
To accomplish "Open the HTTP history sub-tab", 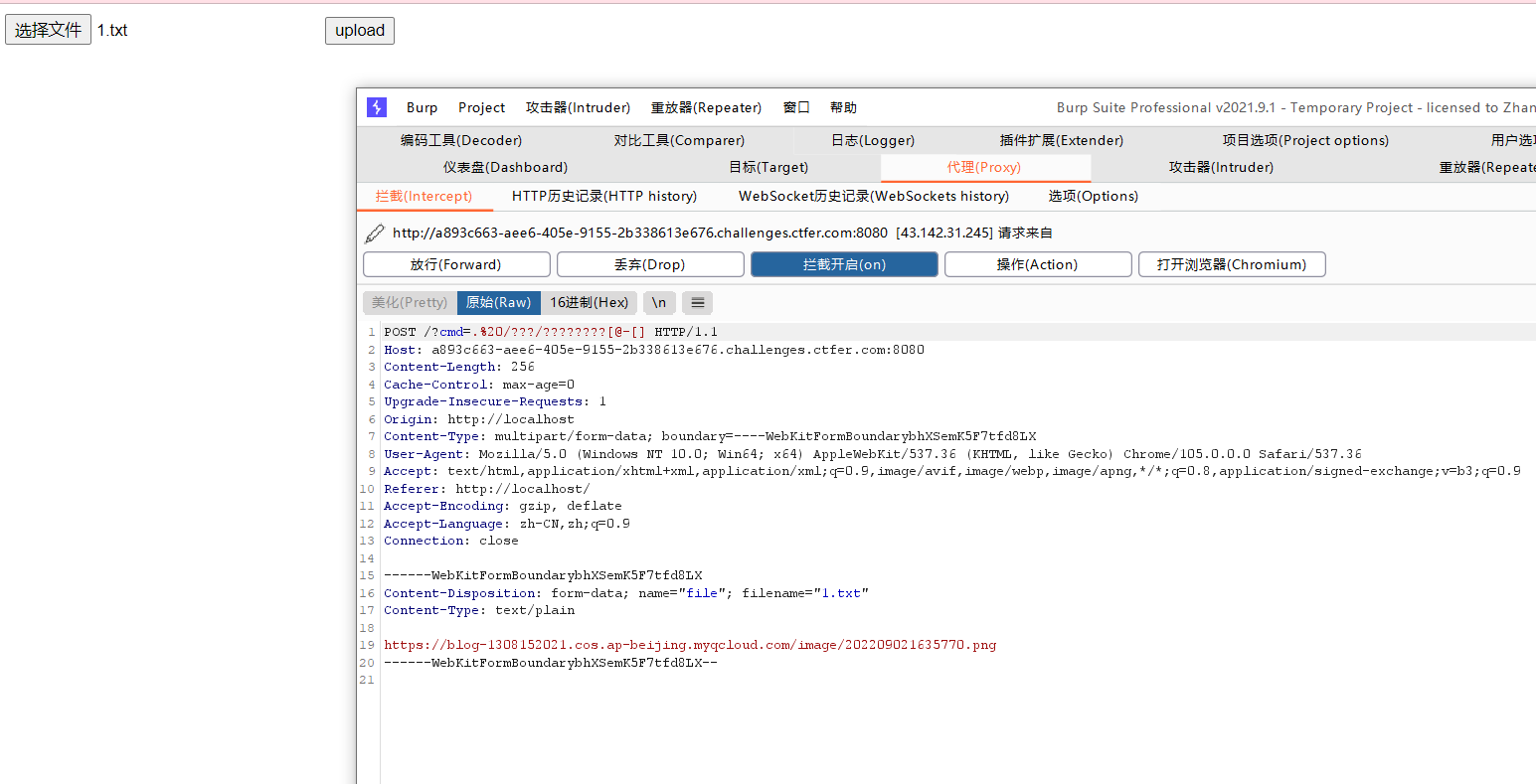I will tap(604, 196).
